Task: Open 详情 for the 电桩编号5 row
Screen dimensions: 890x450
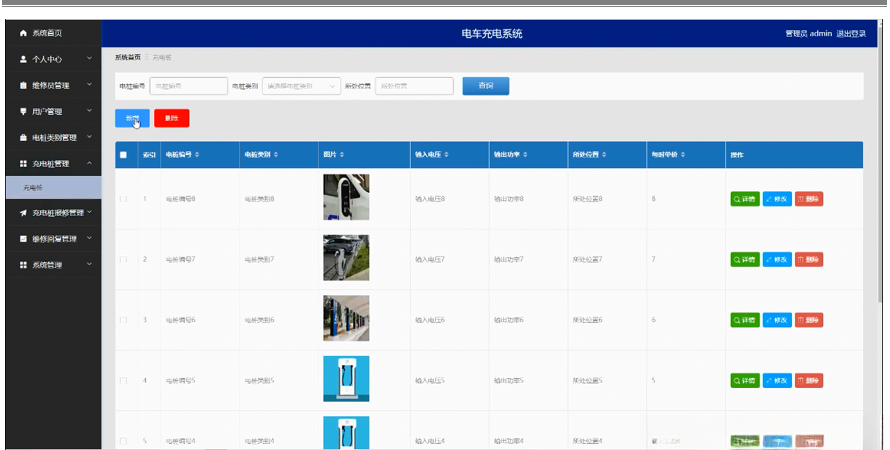Action: [x=745, y=381]
